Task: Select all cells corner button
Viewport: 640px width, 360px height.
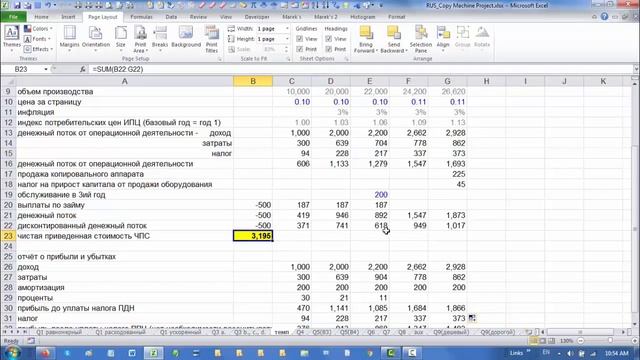Action: click(x=8, y=81)
